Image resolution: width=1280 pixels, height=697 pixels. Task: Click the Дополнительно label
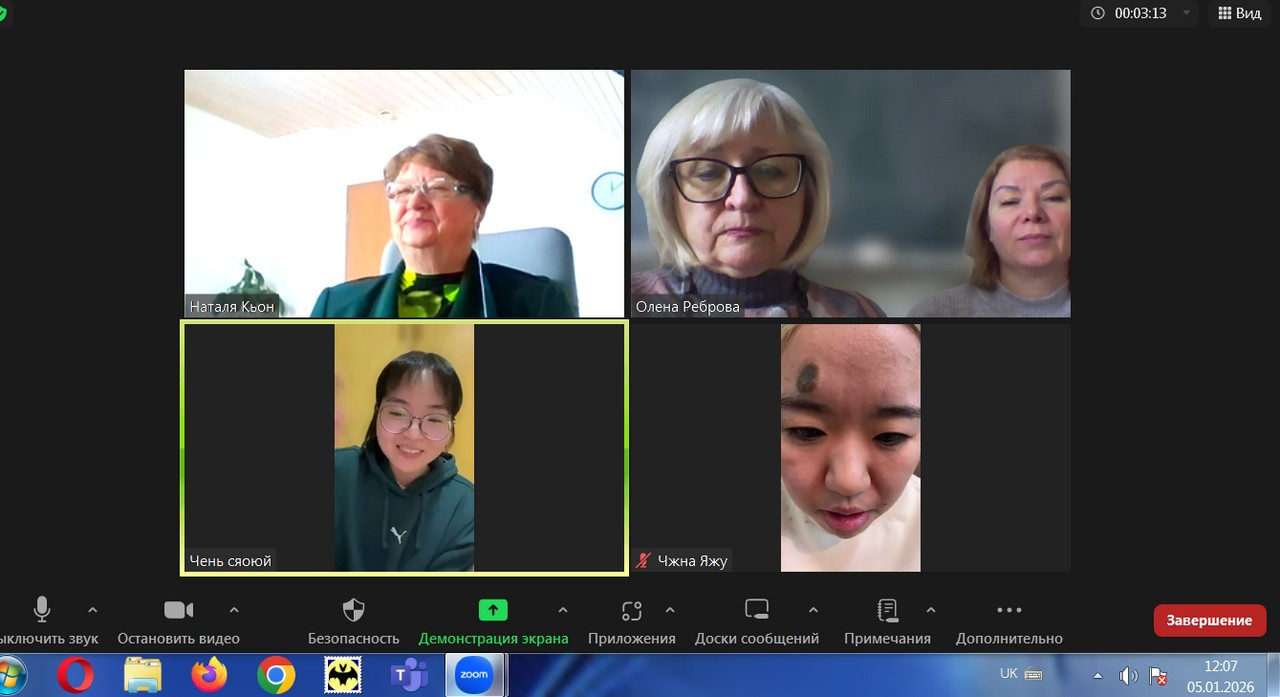1009,638
